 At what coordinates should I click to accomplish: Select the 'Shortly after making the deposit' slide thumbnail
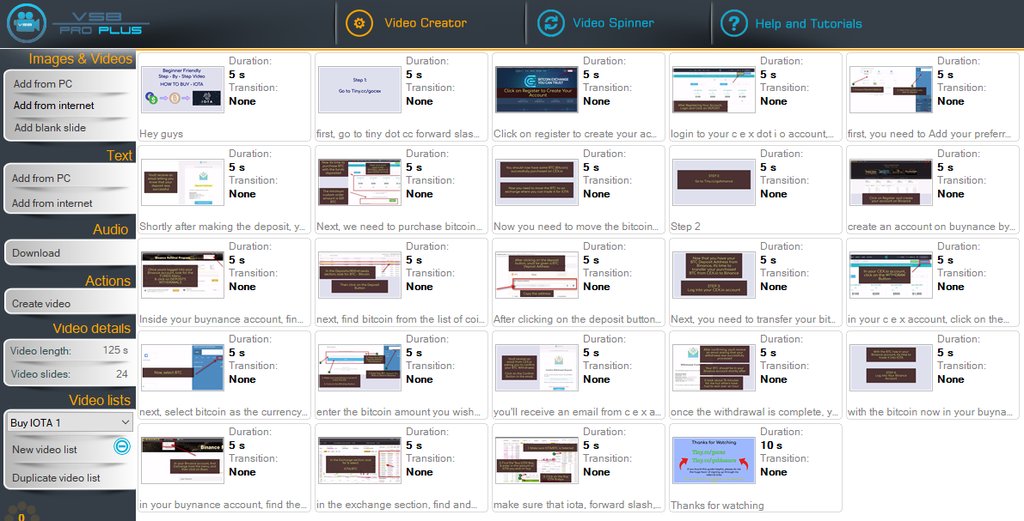pos(182,182)
